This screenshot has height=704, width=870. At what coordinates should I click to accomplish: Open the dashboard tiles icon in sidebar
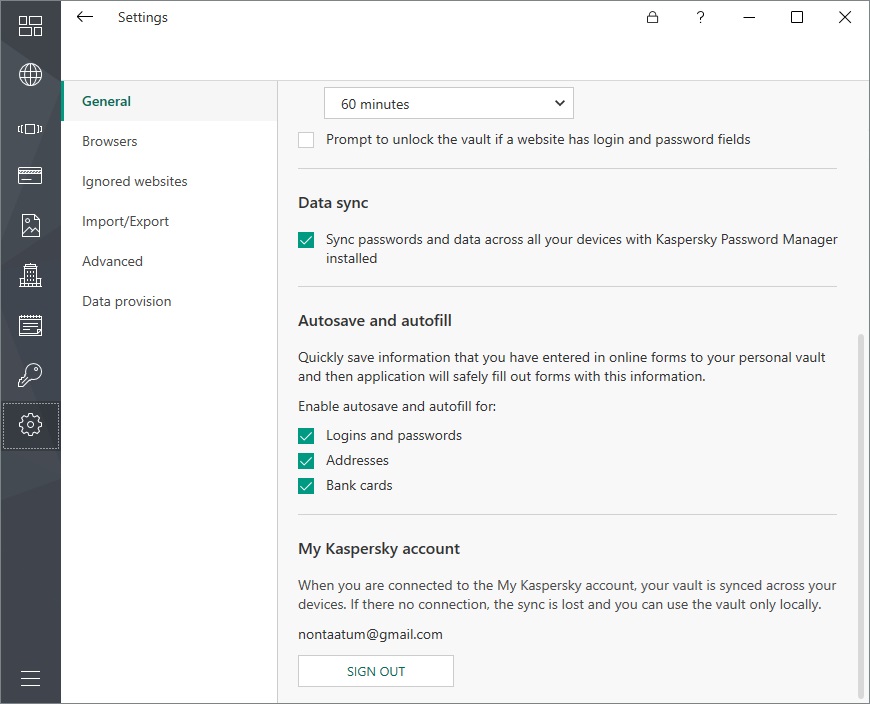[30, 26]
